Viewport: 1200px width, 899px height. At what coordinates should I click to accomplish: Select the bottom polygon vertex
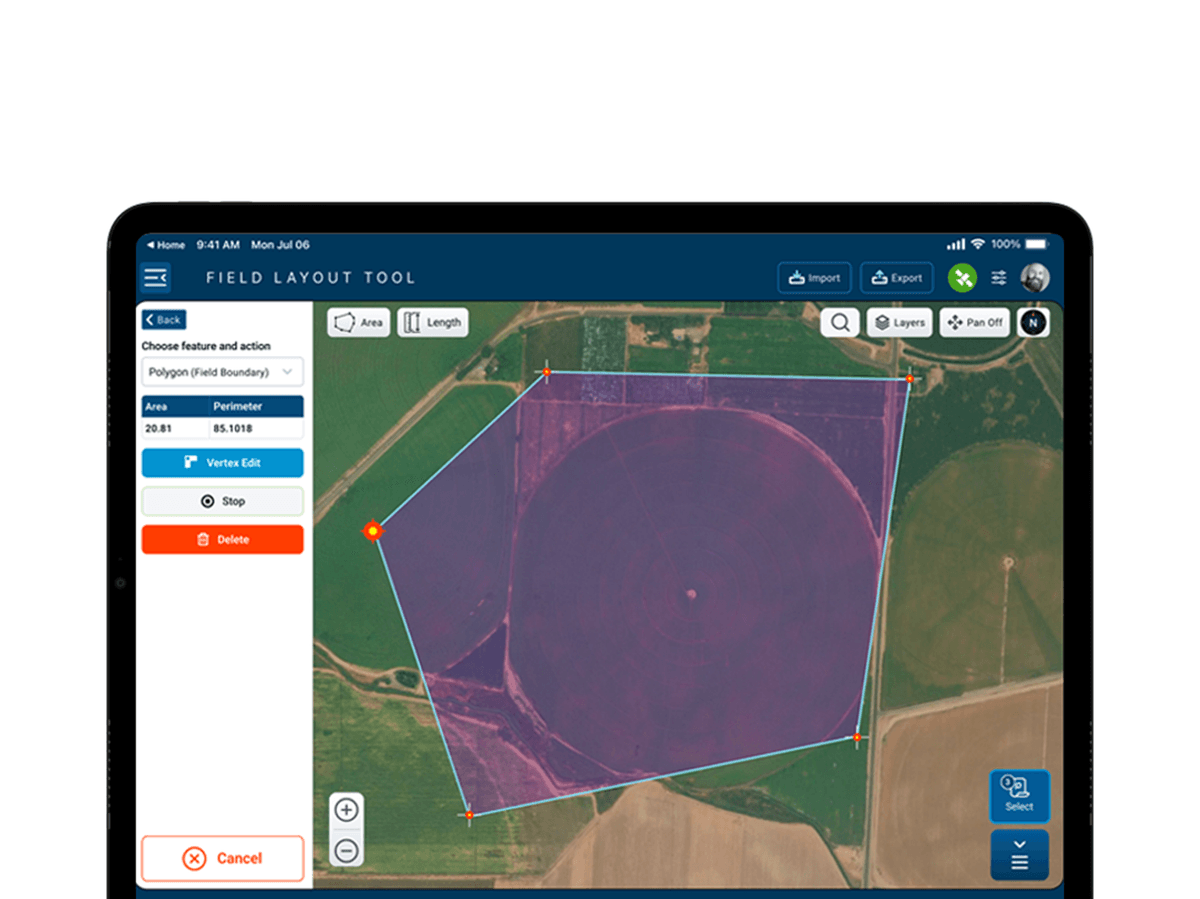click(469, 815)
